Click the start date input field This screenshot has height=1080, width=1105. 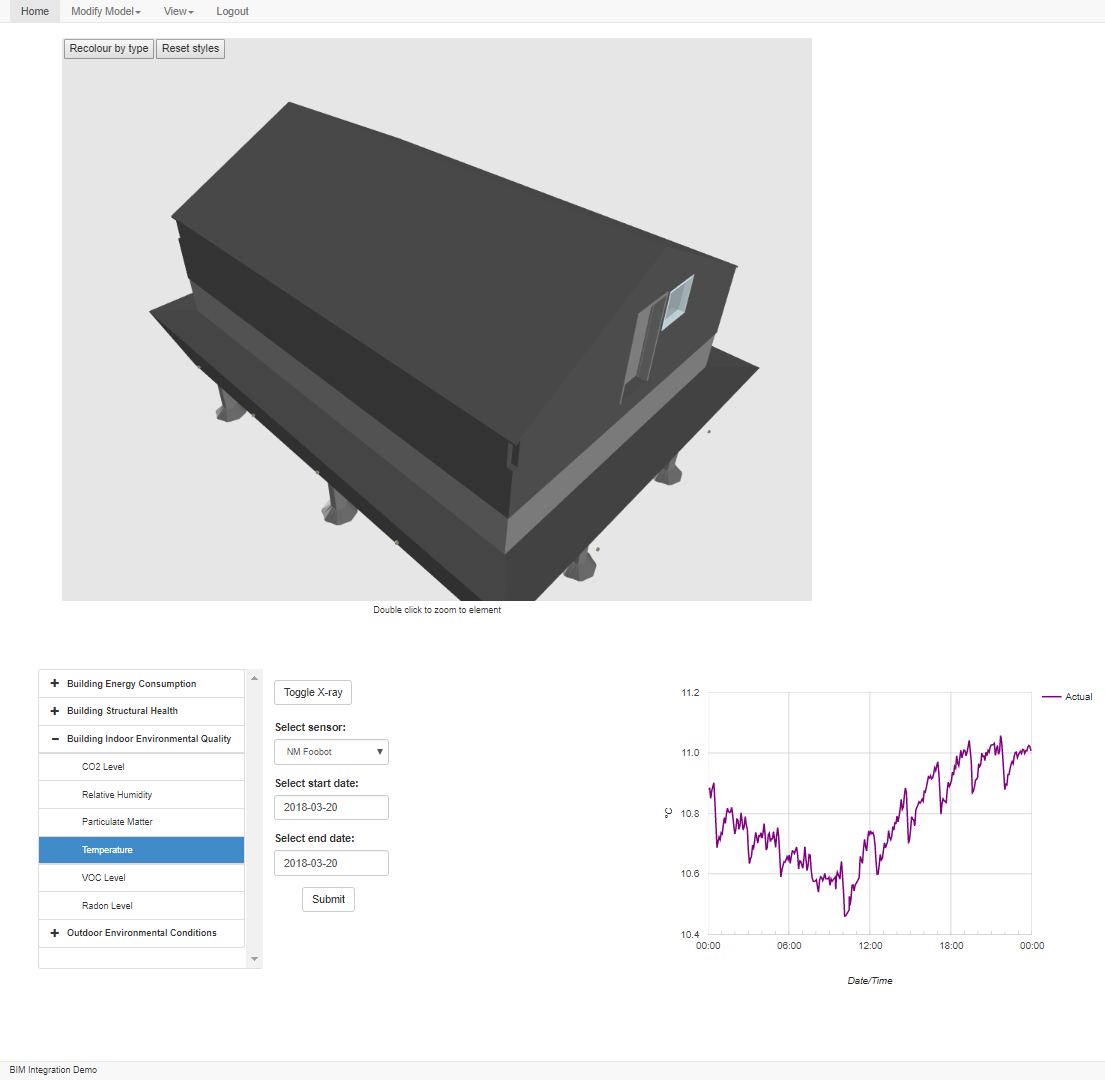coord(331,807)
